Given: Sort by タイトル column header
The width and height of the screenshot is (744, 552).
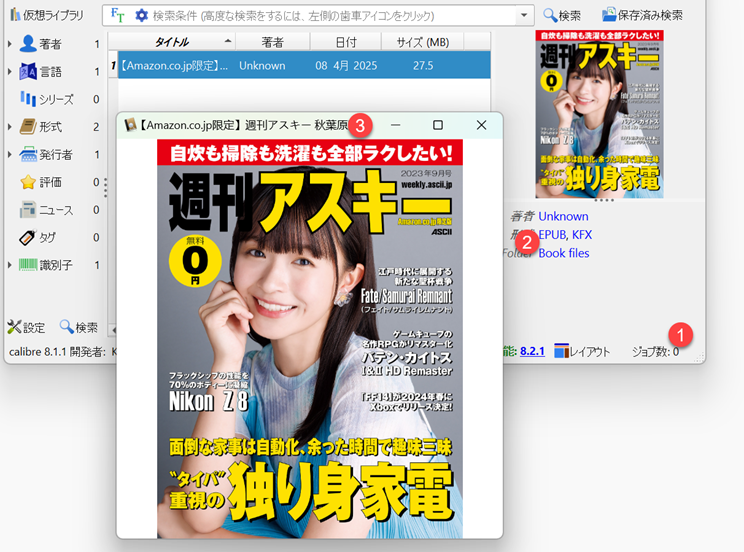Looking at the screenshot, I should coord(172,42).
